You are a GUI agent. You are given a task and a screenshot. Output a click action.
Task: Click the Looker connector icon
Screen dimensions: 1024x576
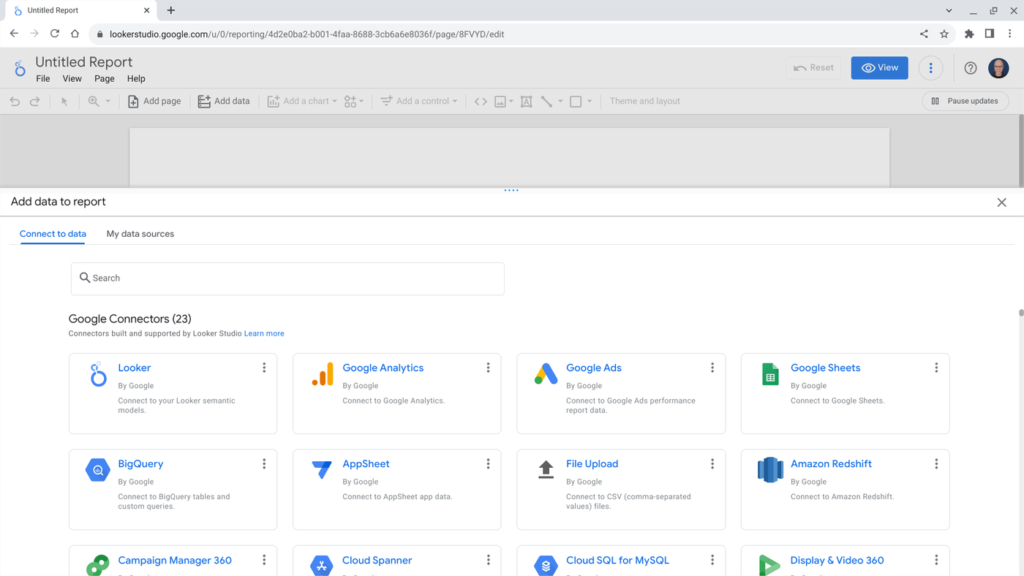98,375
